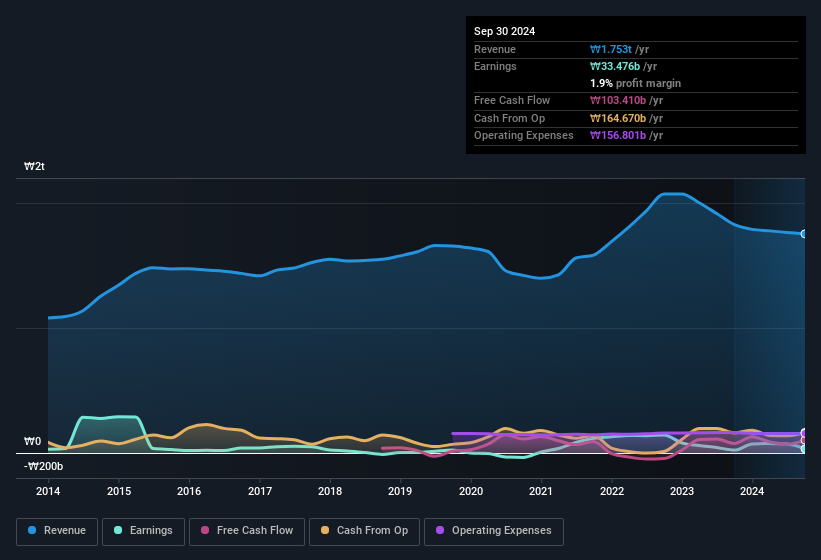Click the Earnings row label in tooltip
Viewport: 821px width, 560px height.
click(x=495, y=66)
